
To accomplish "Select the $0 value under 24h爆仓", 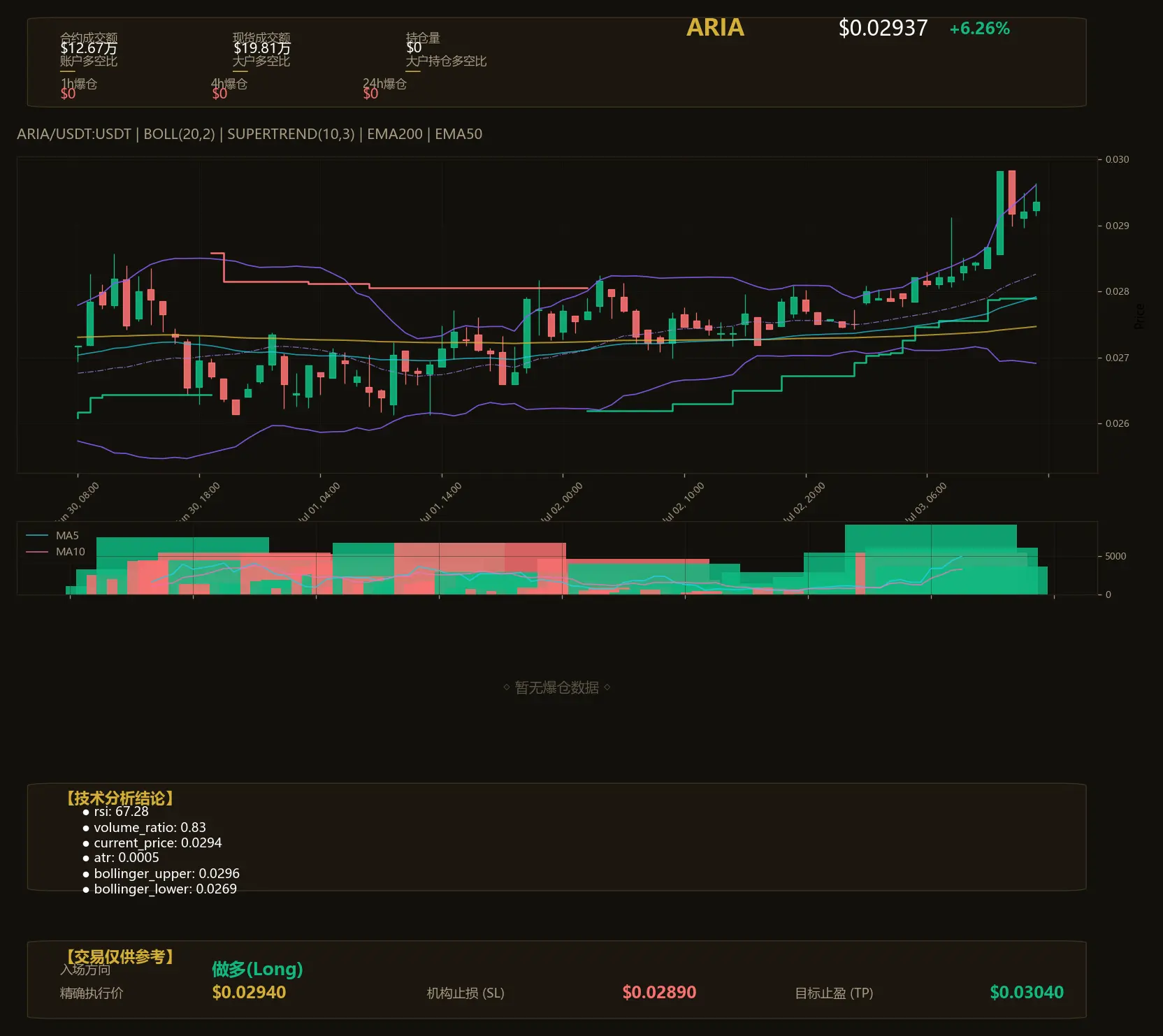I will click(370, 94).
